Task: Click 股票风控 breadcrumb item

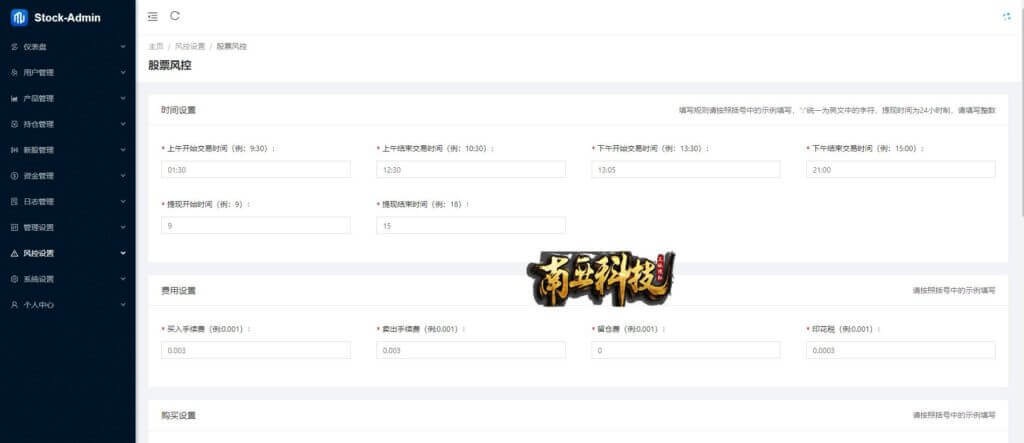Action: click(x=232, y=46)
